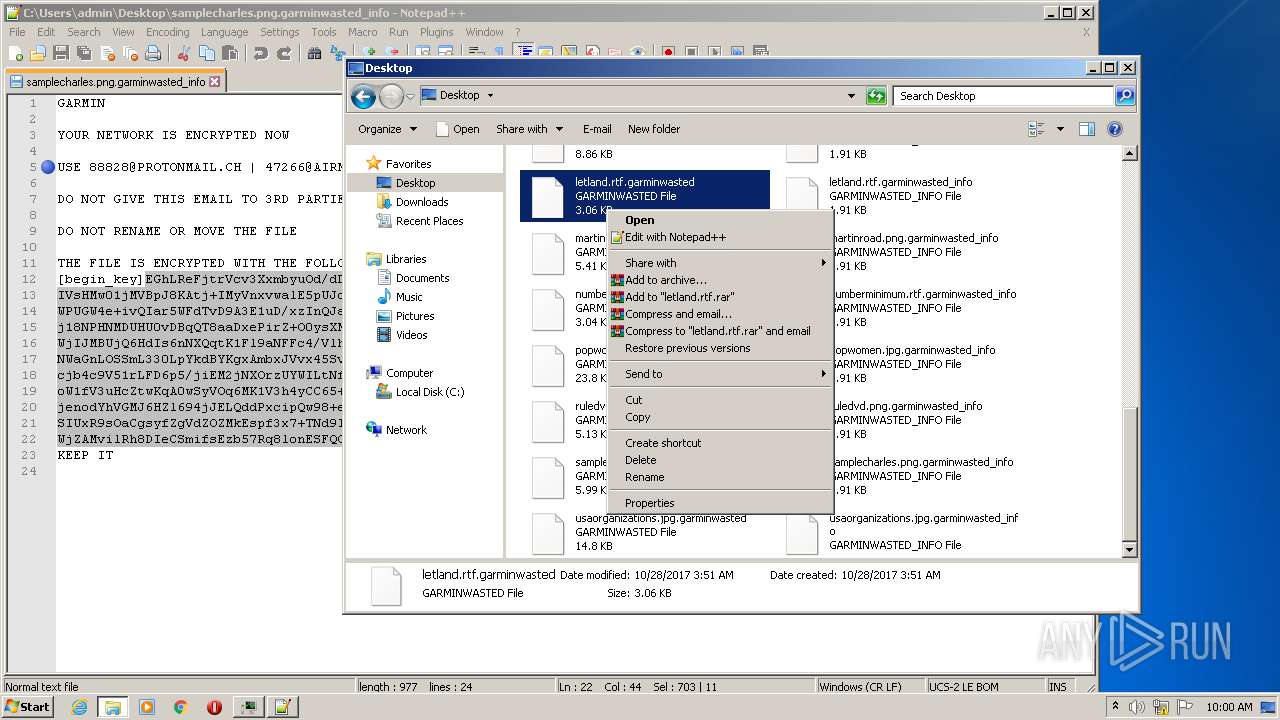Open Encoding menu in Notepad++
Screen dimensions: 1280x720
point(167,32)
